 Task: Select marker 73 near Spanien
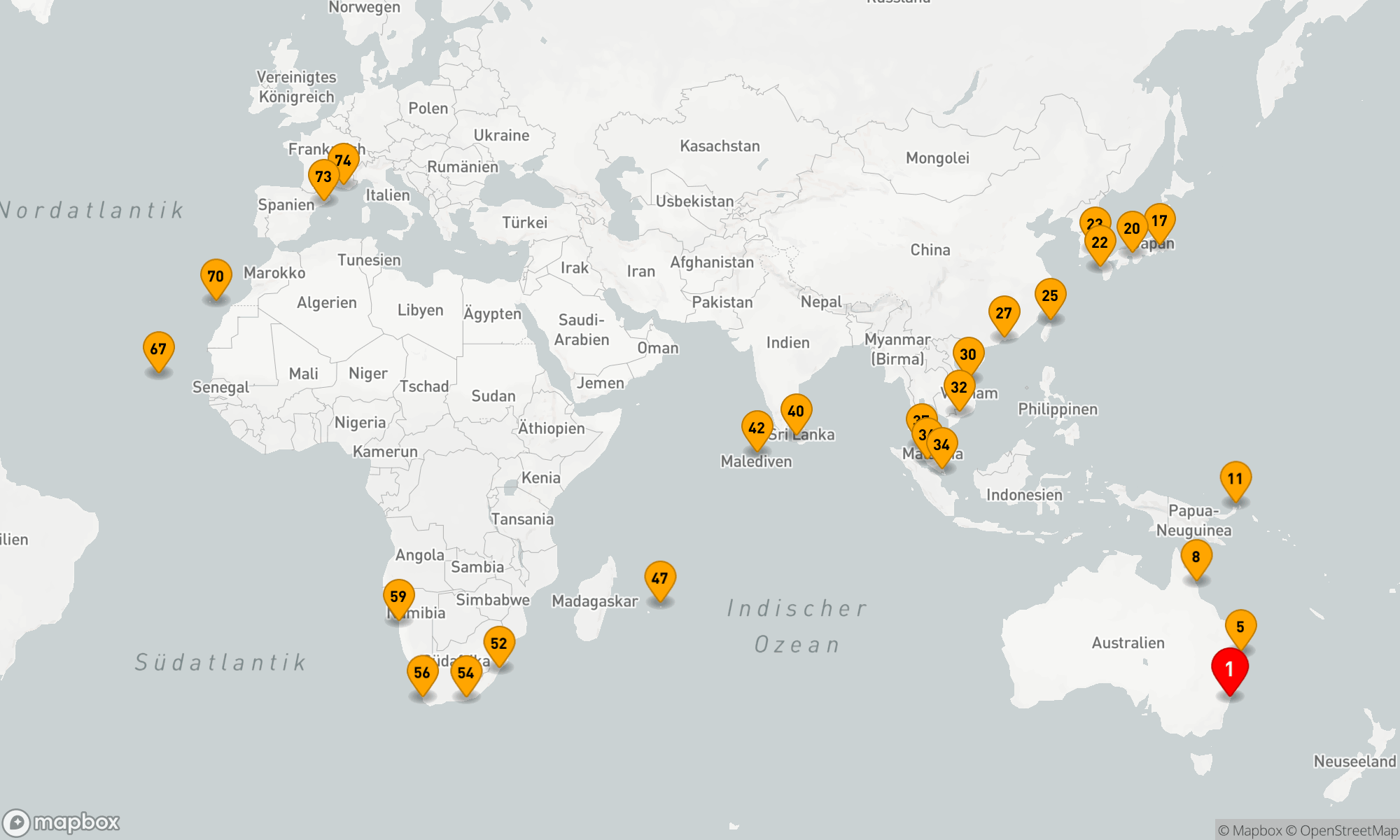click(x=323, y=177)
